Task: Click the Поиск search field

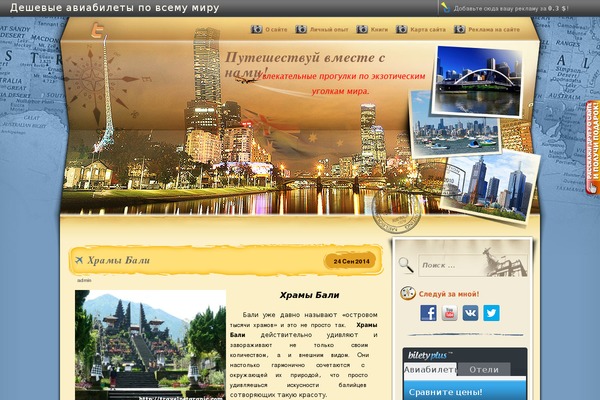Action: click(x=472, y=265)
